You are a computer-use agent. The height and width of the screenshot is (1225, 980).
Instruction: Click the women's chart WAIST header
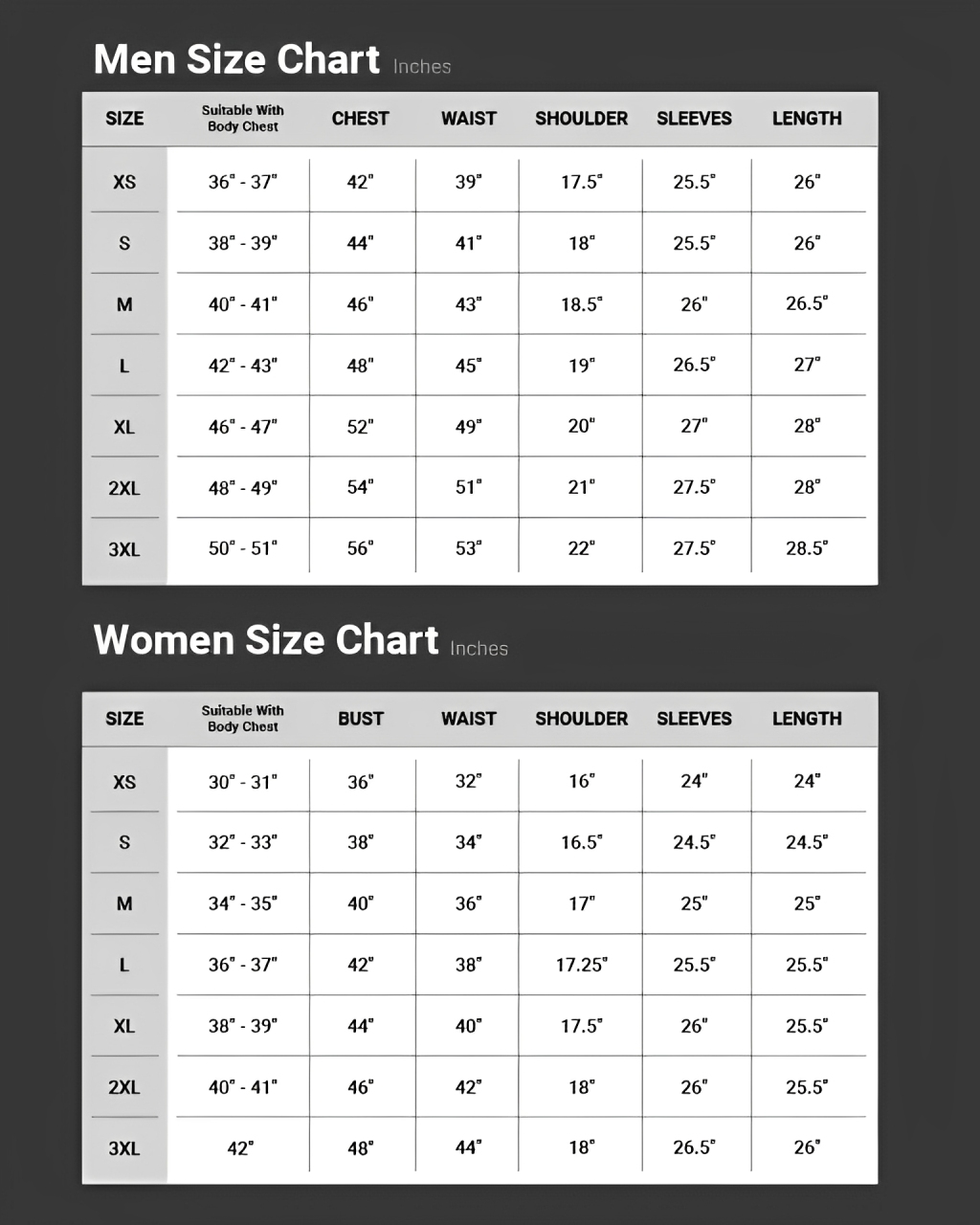click(x=468, y=719)
